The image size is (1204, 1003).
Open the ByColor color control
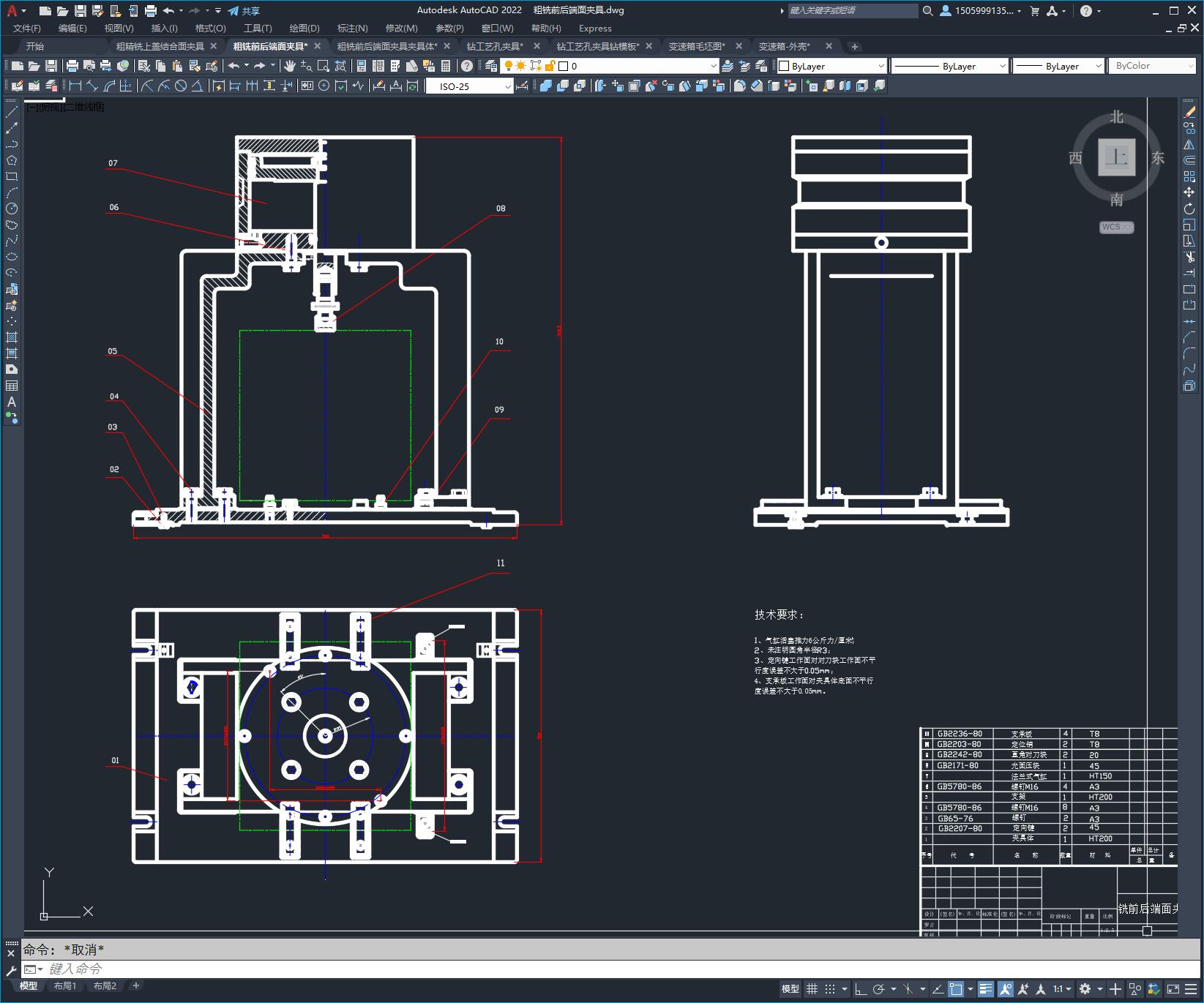click(x=1151, y=66)
